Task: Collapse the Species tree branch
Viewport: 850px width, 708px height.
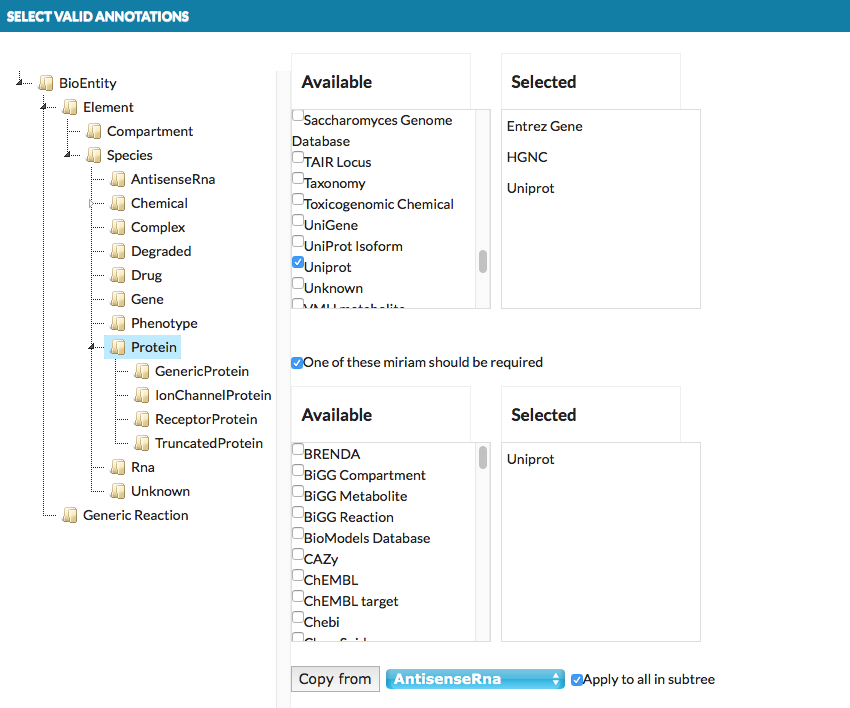Action: [68, 156]
